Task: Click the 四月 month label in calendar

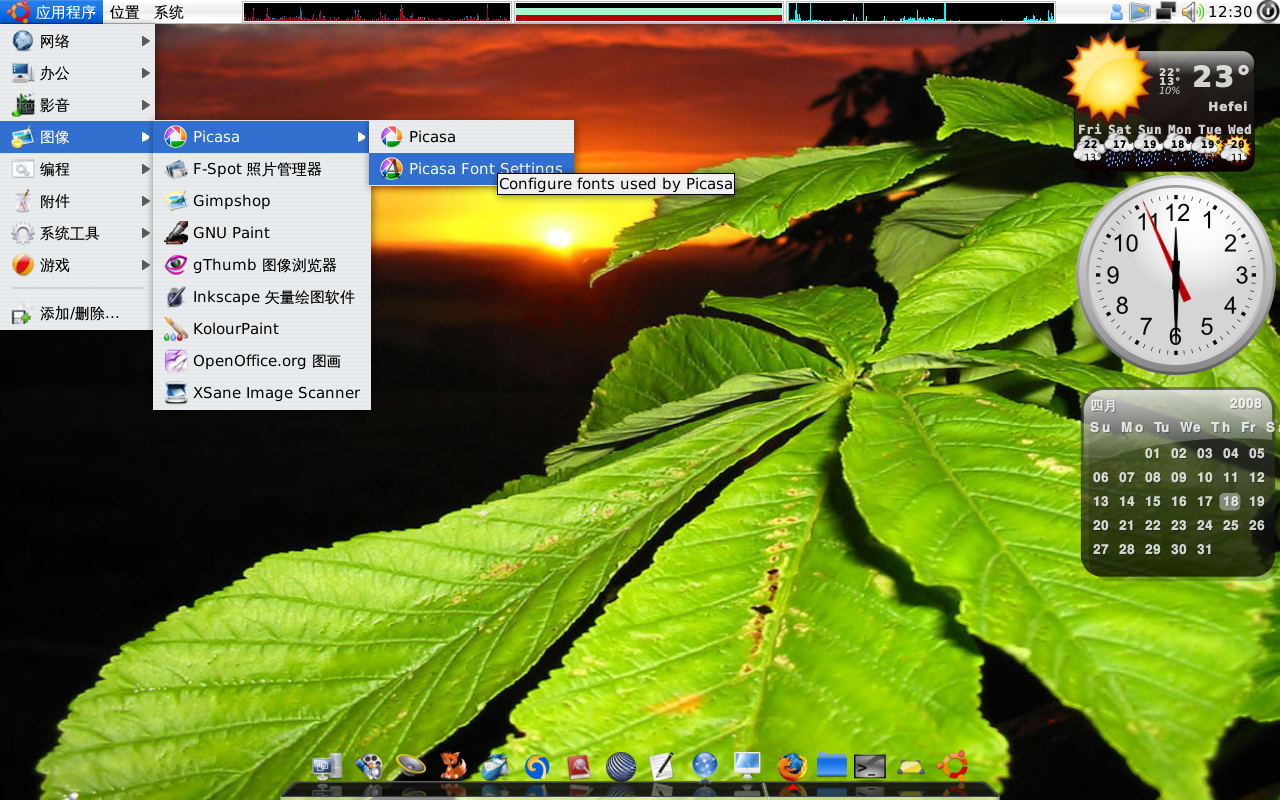Action: 1104,406
